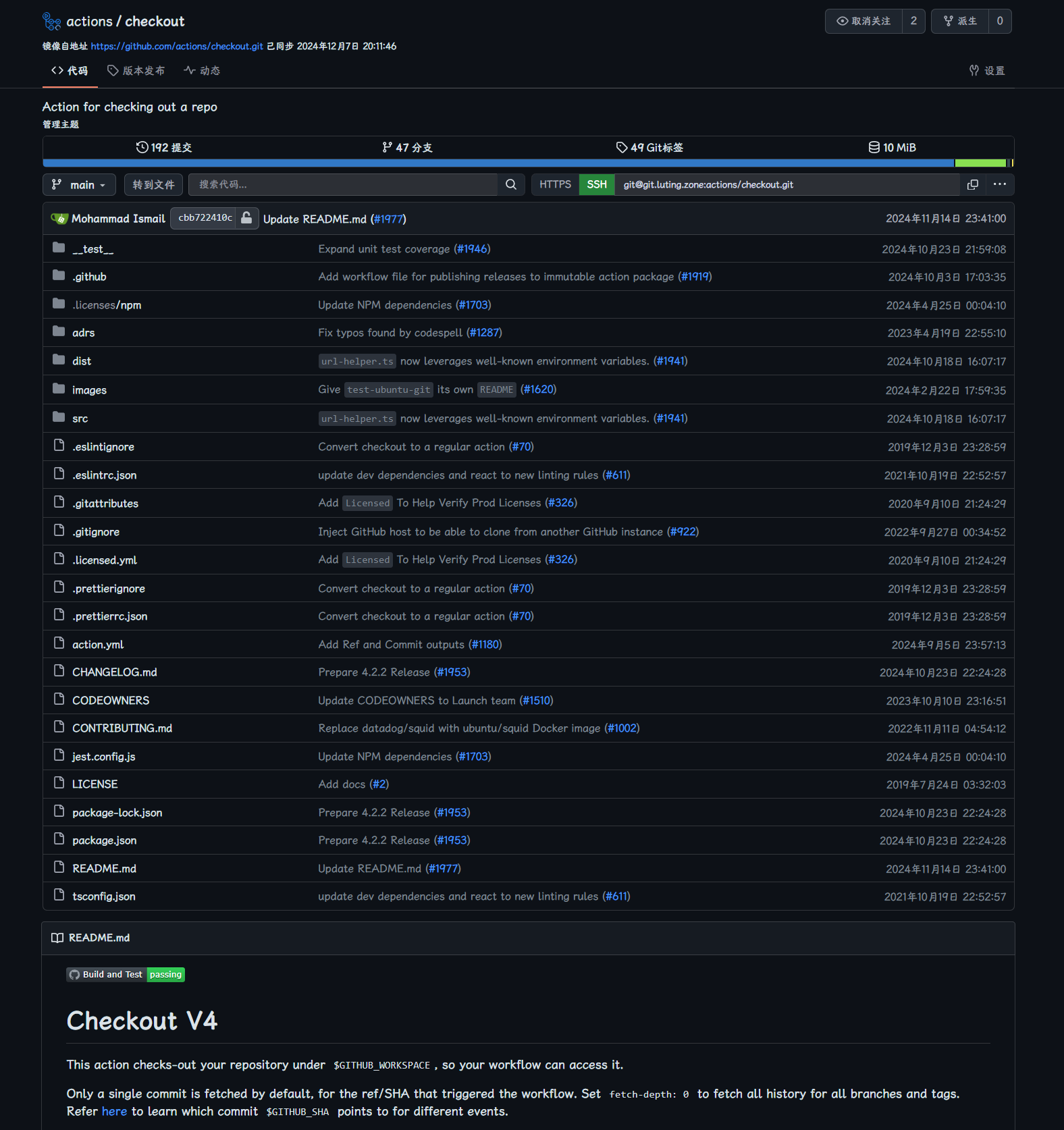Click the repository mirror icon beside actions
This screenshot has height=1130, width=1064.
52,22
